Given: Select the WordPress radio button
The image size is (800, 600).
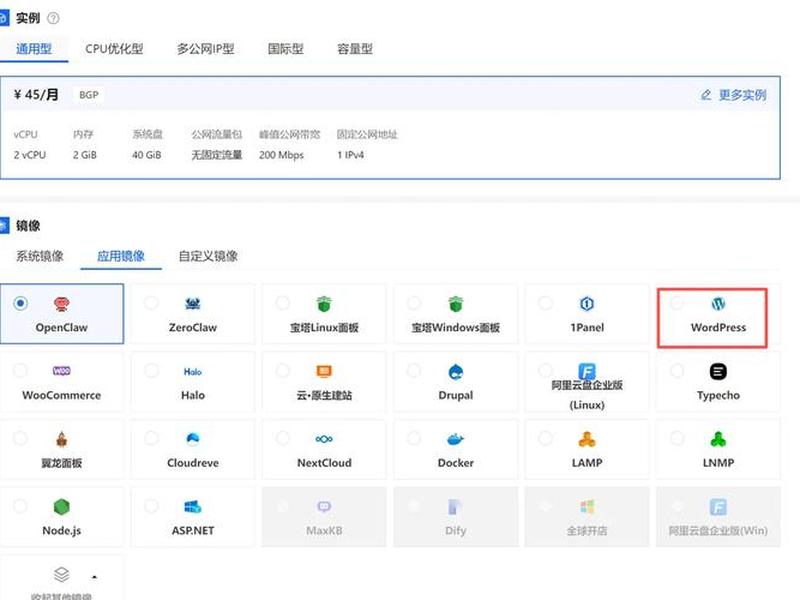Looking at the screenshot, I should pos(677,303).
